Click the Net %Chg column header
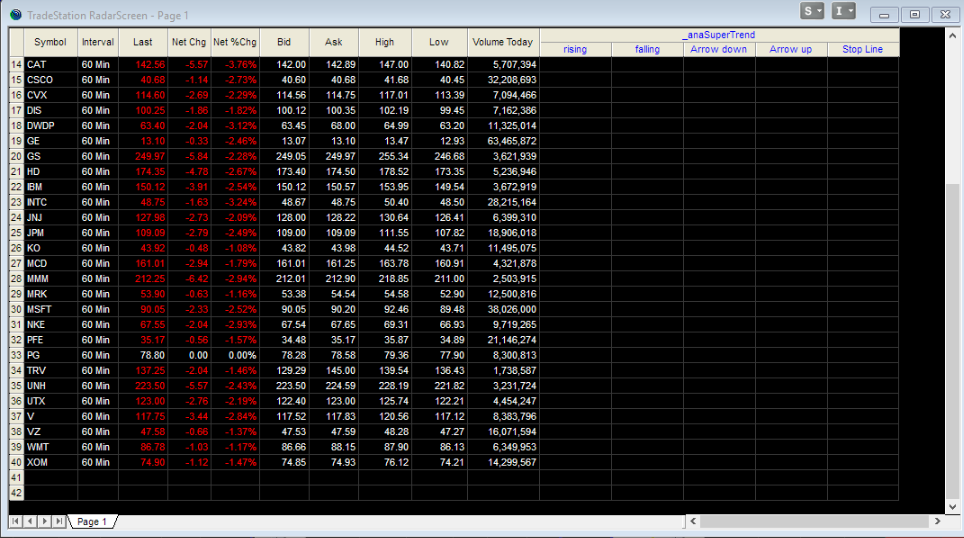The image size is (964, 538). [x=235, y=42]
